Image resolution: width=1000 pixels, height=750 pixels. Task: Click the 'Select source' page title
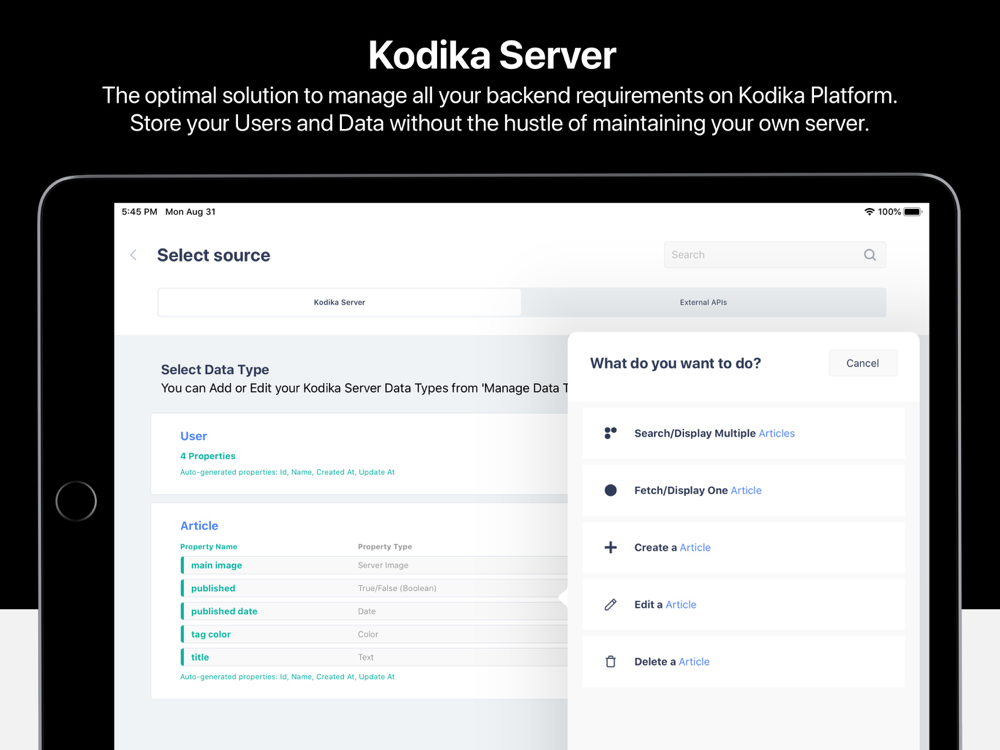point(214,255)
